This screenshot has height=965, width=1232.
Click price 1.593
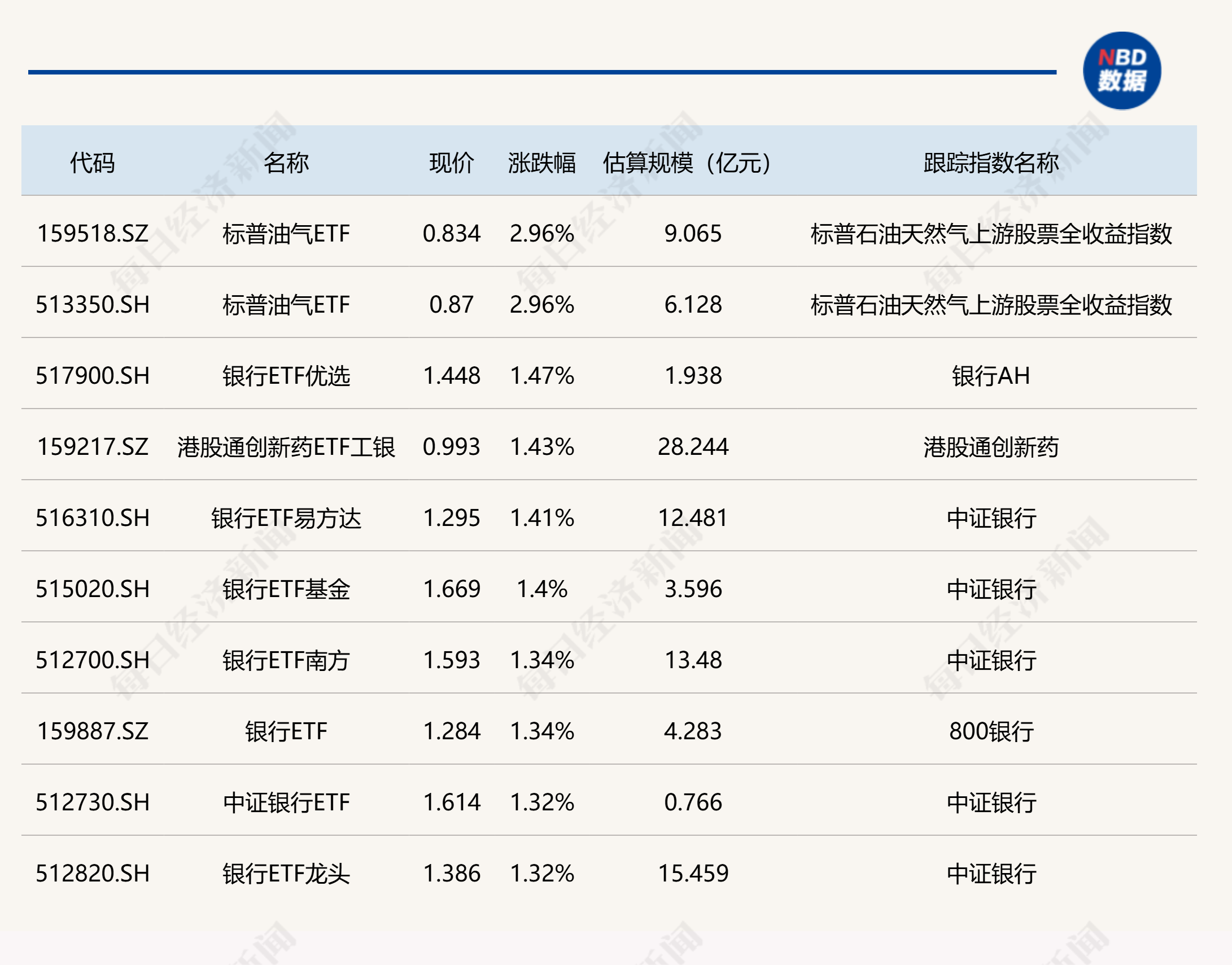point(452,660)
